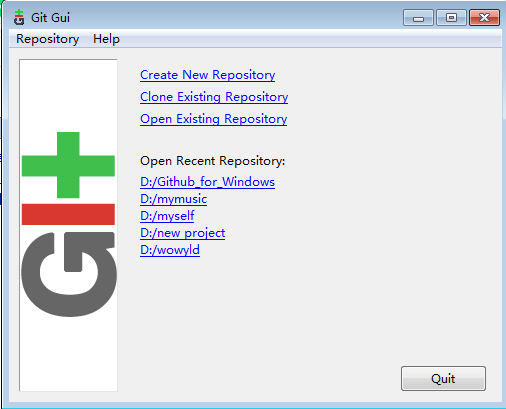
Task: Open recent repository D:/wowyld
Action: pyautogui.click(x=170, y=250)
